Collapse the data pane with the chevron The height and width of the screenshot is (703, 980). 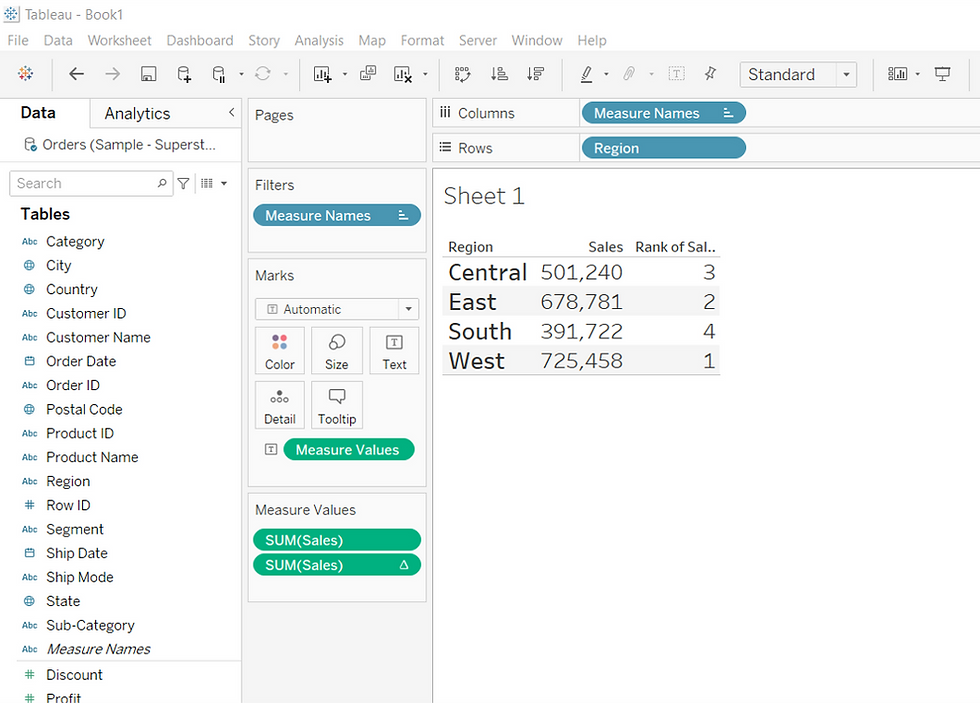click(x=231, y=112)
